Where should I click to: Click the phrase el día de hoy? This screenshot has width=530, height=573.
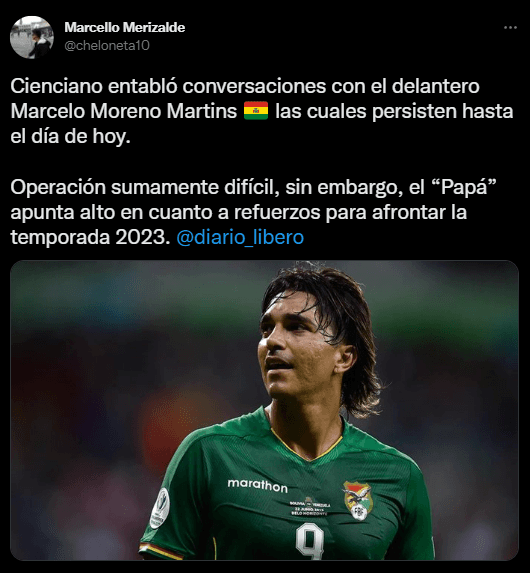point(70,137)
